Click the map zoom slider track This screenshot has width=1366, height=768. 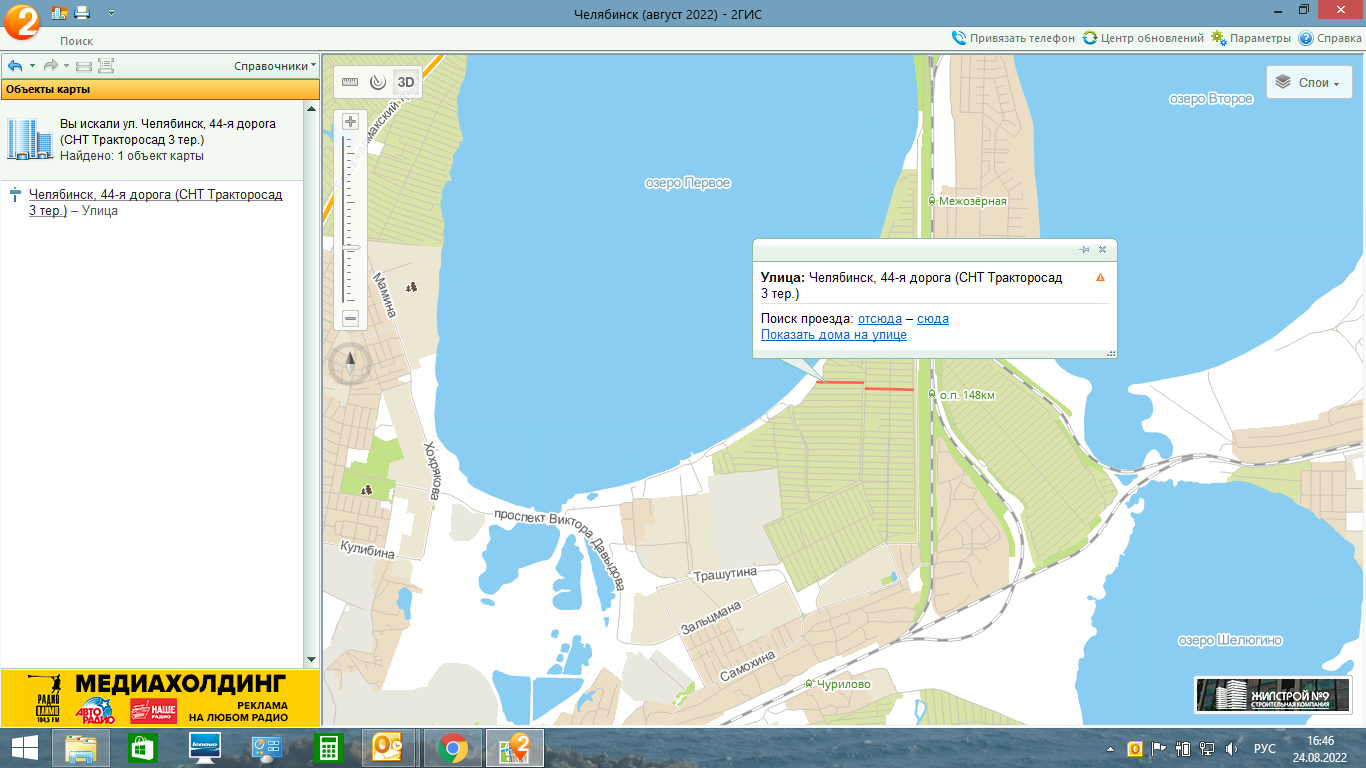click(350, 220)
